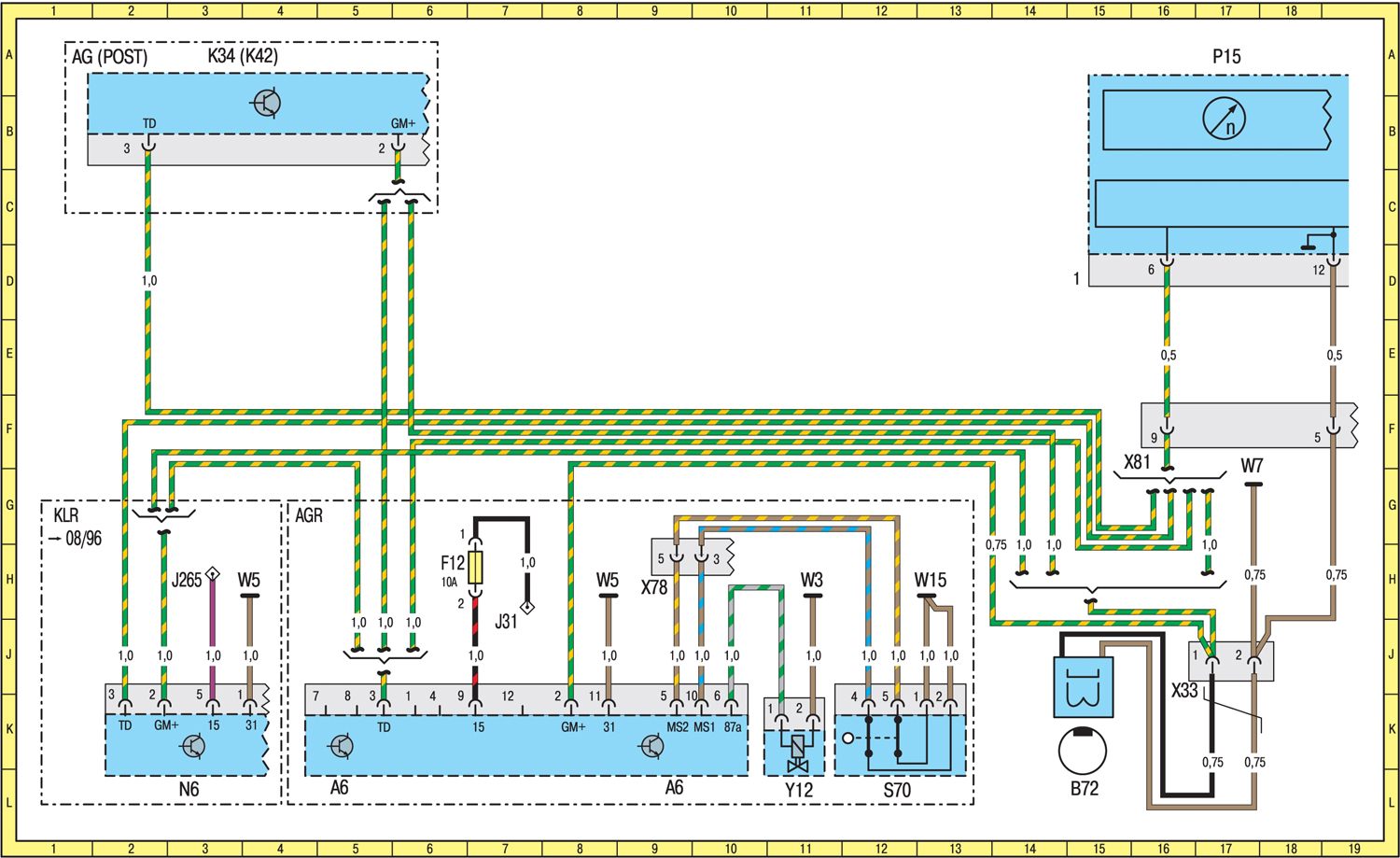Click the X78 connector block
The height and width of the screenshot is (858, 1400).
[692, 557]
